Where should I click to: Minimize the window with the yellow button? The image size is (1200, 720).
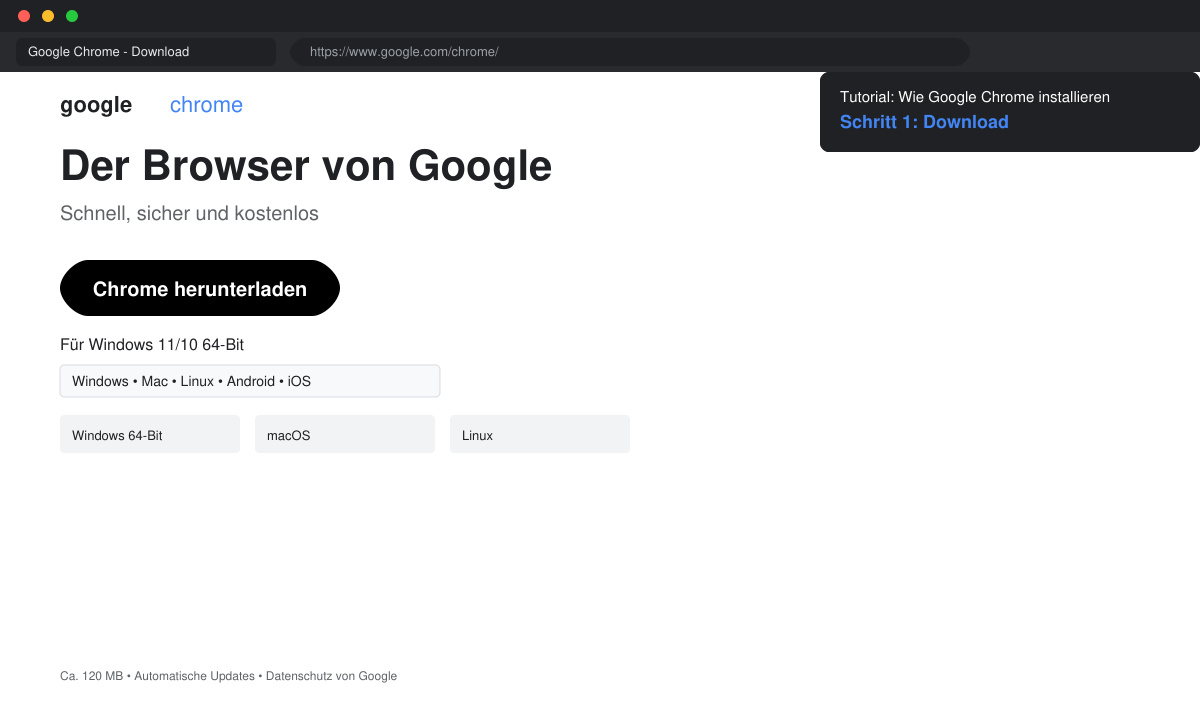click(48, 16)
